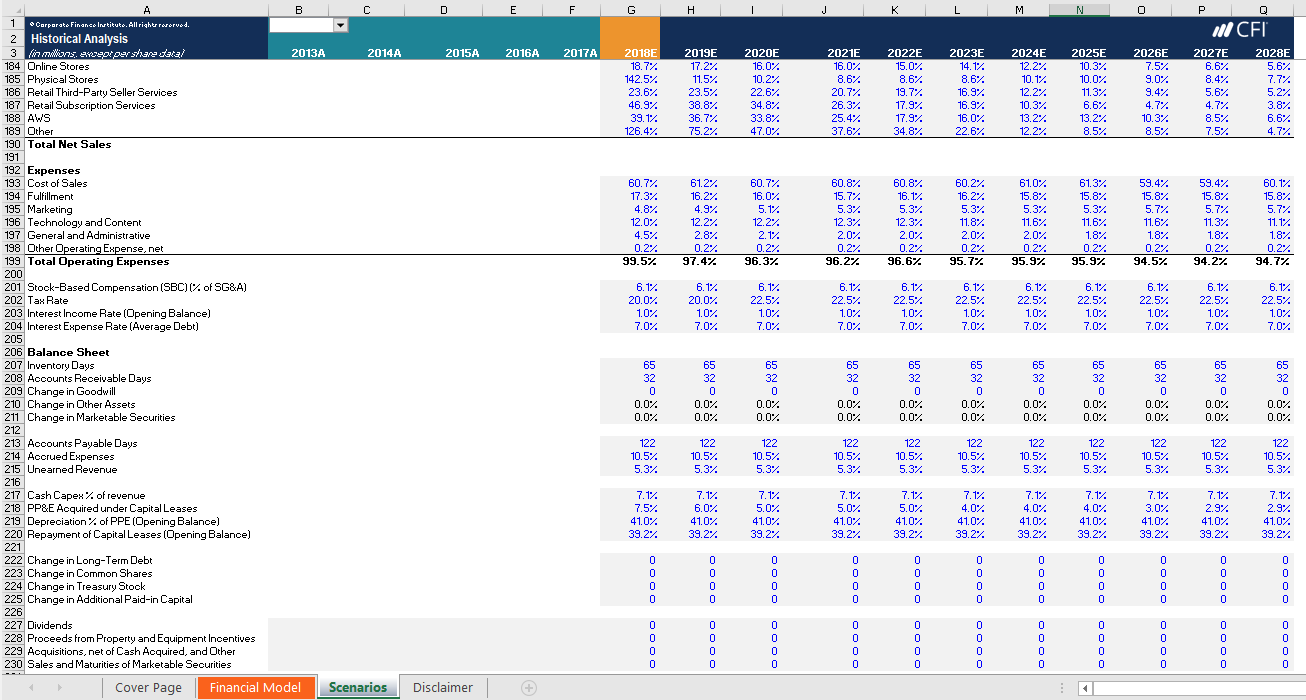Viewport: 1306px width, 700px height.
Task: View the Disclaimer sheet
Action: coord(442,687)
